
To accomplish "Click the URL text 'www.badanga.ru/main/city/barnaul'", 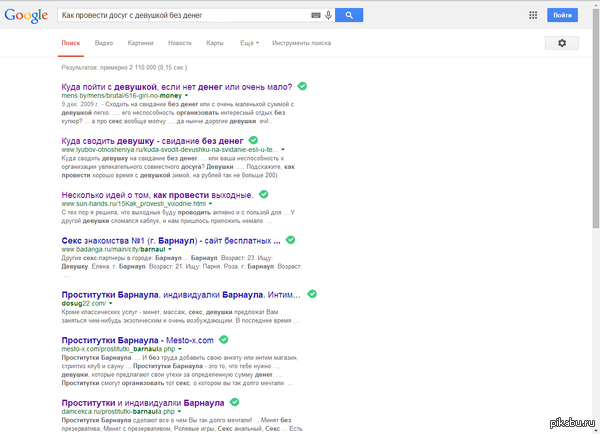I will (113, 250).
